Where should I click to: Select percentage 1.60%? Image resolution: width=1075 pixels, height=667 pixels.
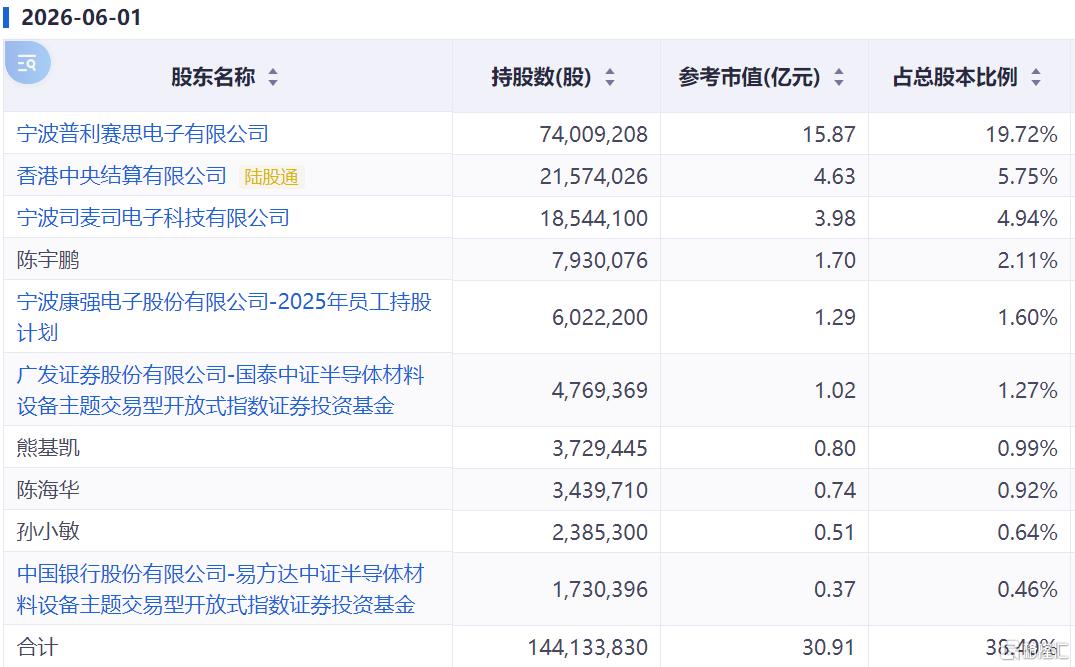point(1027,317)
